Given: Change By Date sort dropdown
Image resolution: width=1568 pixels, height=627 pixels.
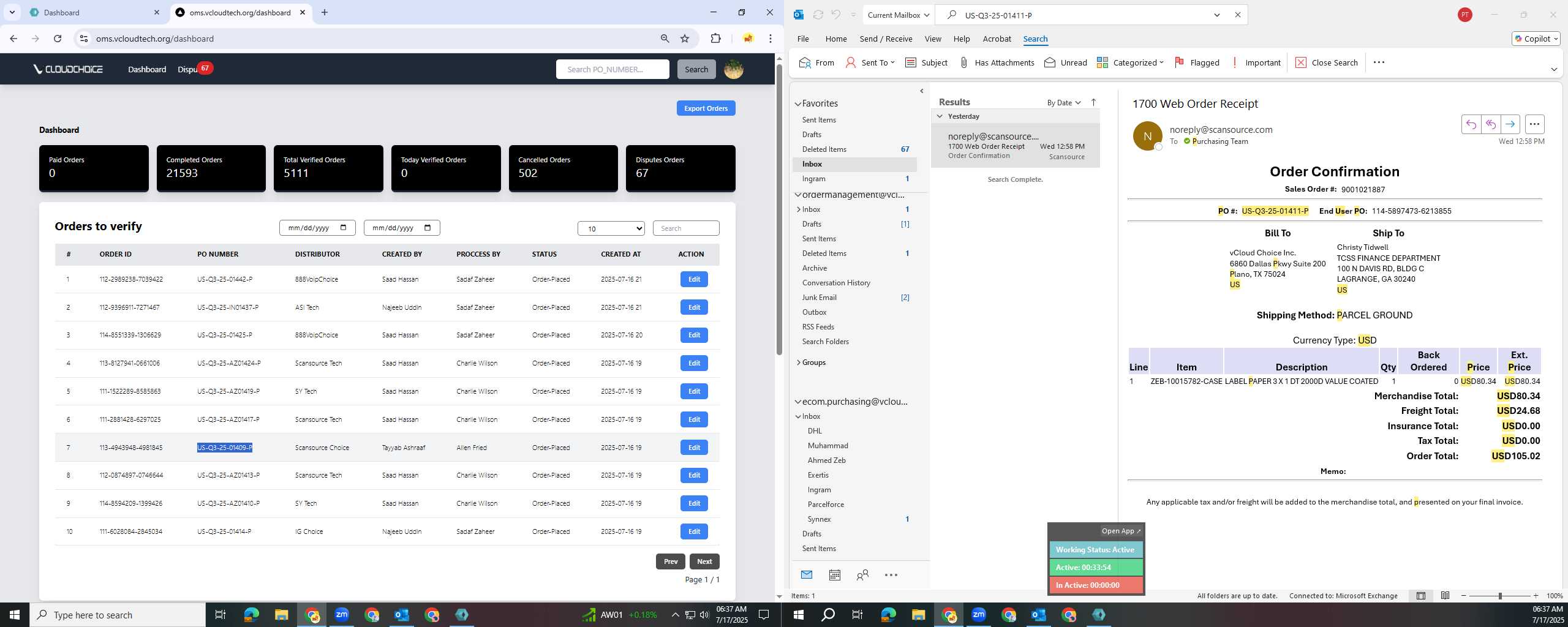Looking at the screenshot, I should click(1064, 102).
